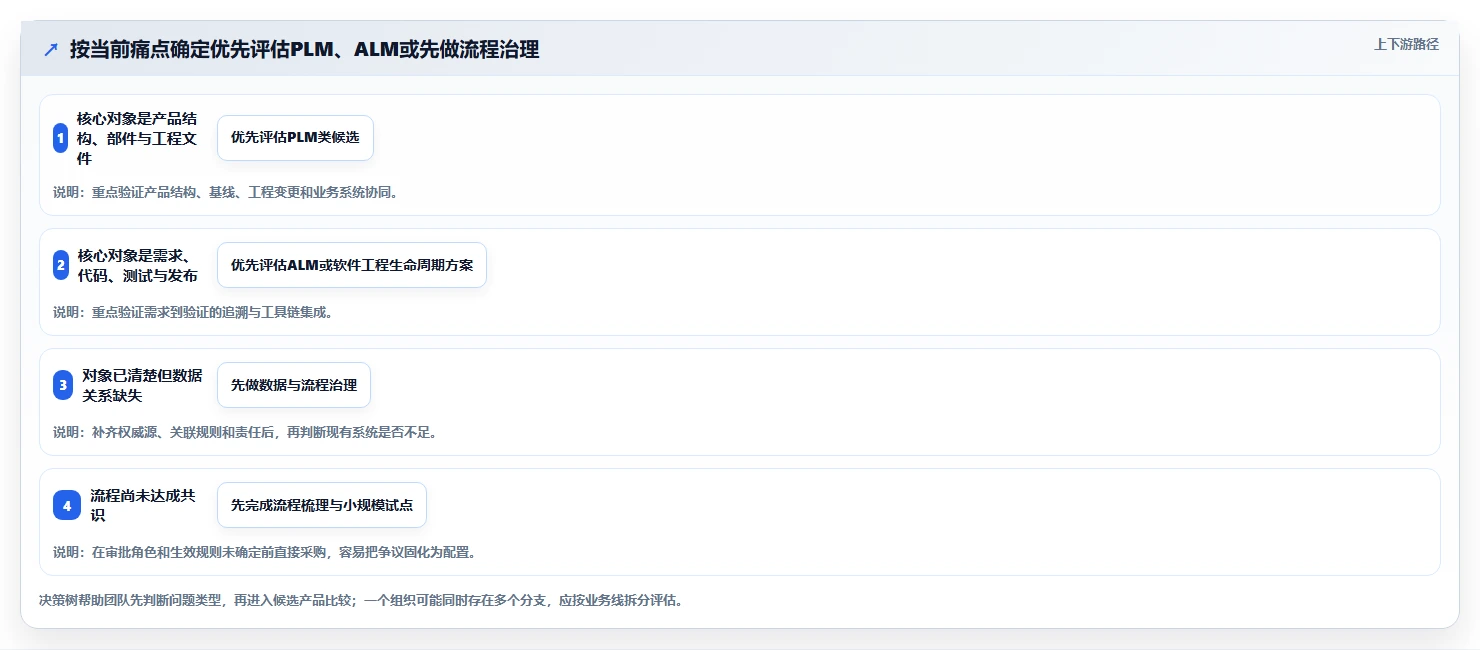Click the 上下游路径 label

1406,44
